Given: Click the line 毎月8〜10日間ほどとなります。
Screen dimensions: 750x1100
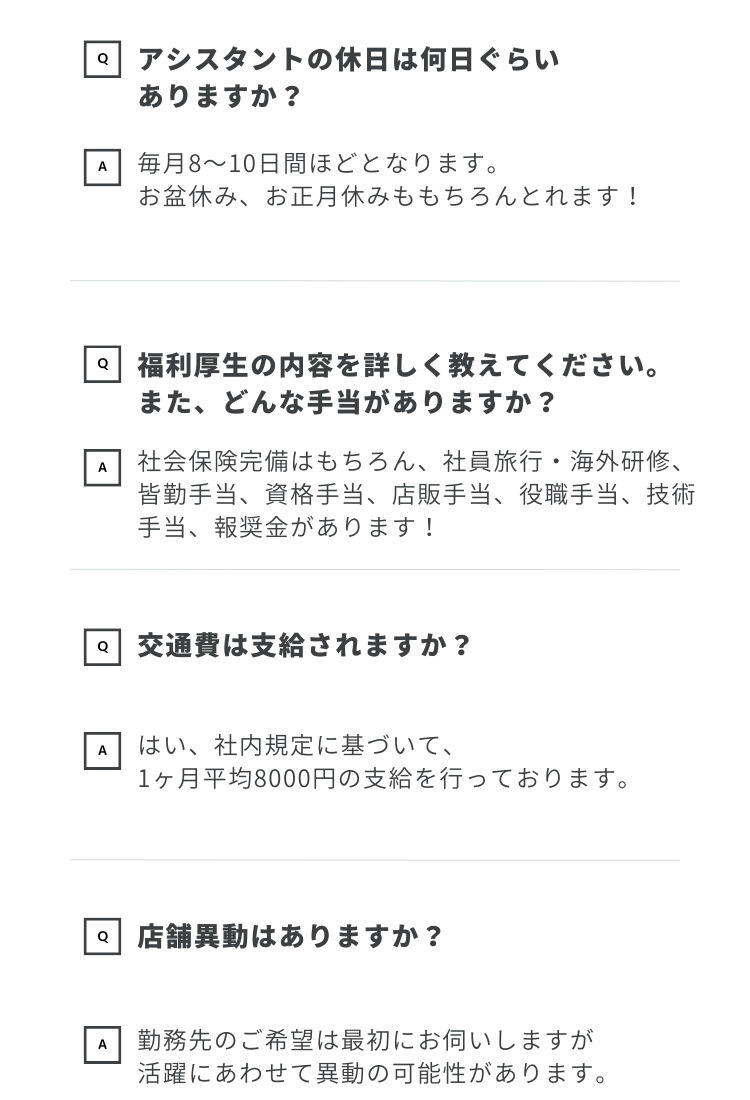Looking at the screenshot, I should tap(319, 163).
